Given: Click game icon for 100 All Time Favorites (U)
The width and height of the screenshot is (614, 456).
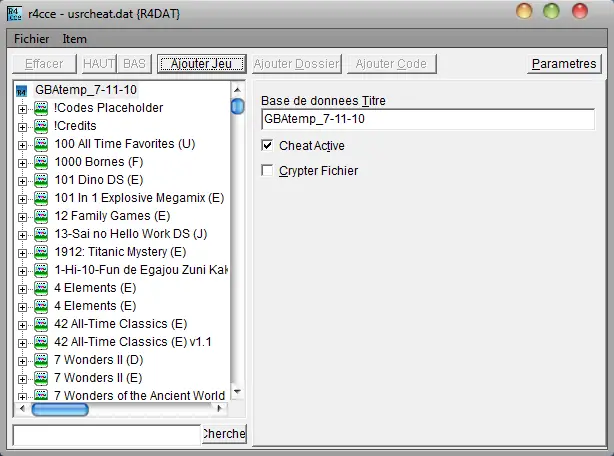Looking at the screenshot, I should [41, 144].
